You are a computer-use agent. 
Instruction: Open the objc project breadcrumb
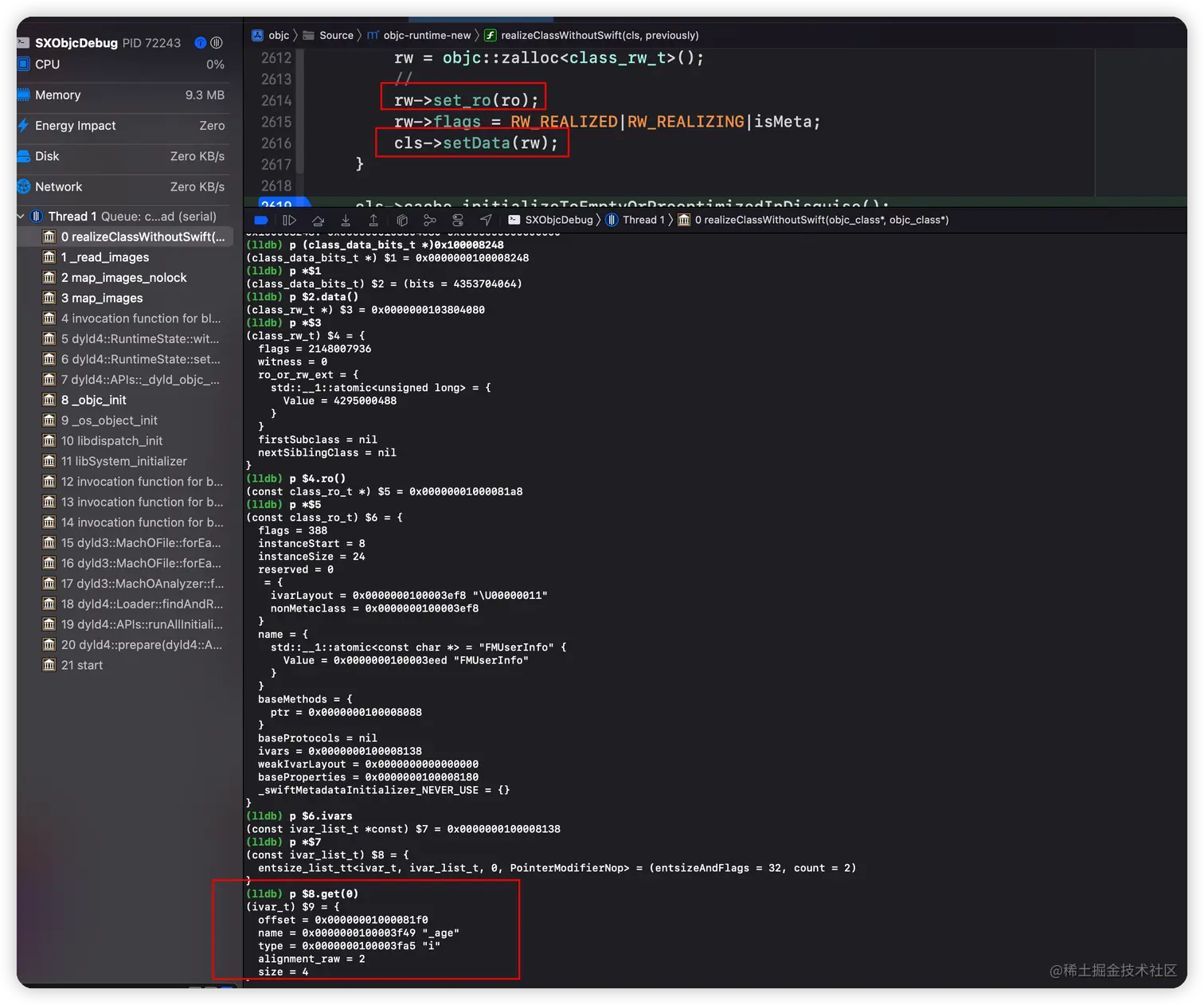(271, 36)
